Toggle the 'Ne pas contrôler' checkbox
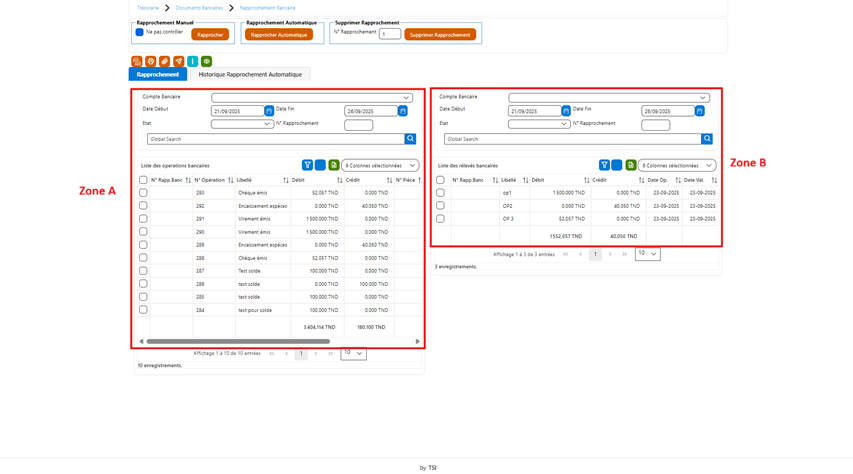Viewport: 853px width, 474px height. click(139, 32)
